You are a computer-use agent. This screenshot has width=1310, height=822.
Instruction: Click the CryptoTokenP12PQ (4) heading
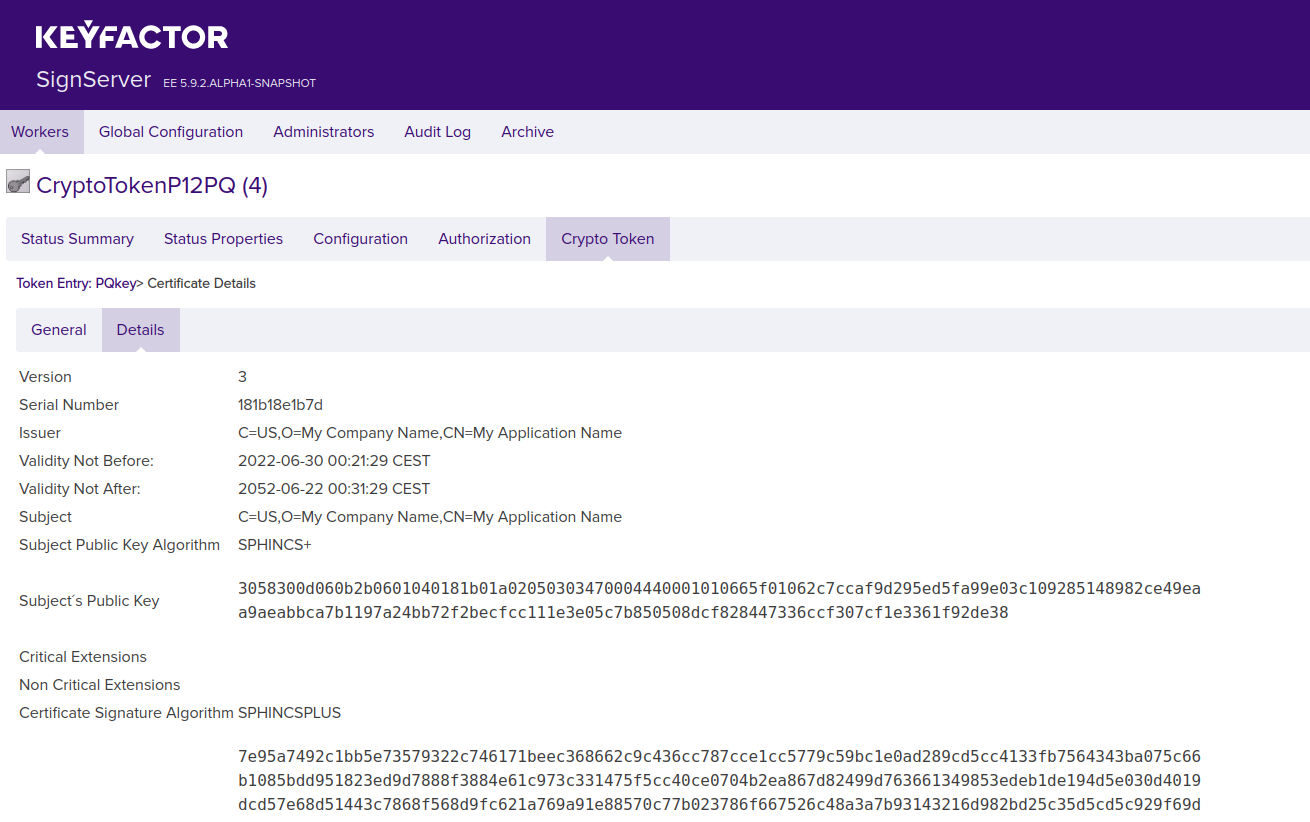point(152,186)
